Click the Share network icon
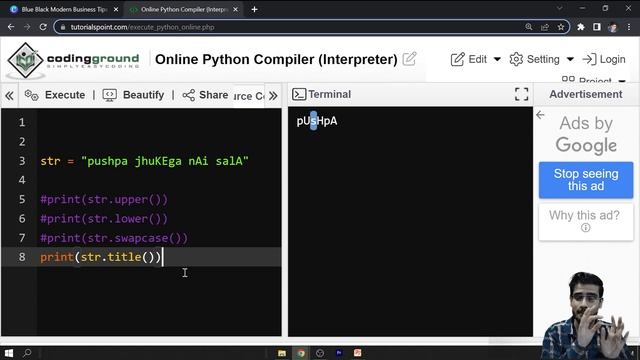Viewport: 640px width, 360px height. pos(189,95)
